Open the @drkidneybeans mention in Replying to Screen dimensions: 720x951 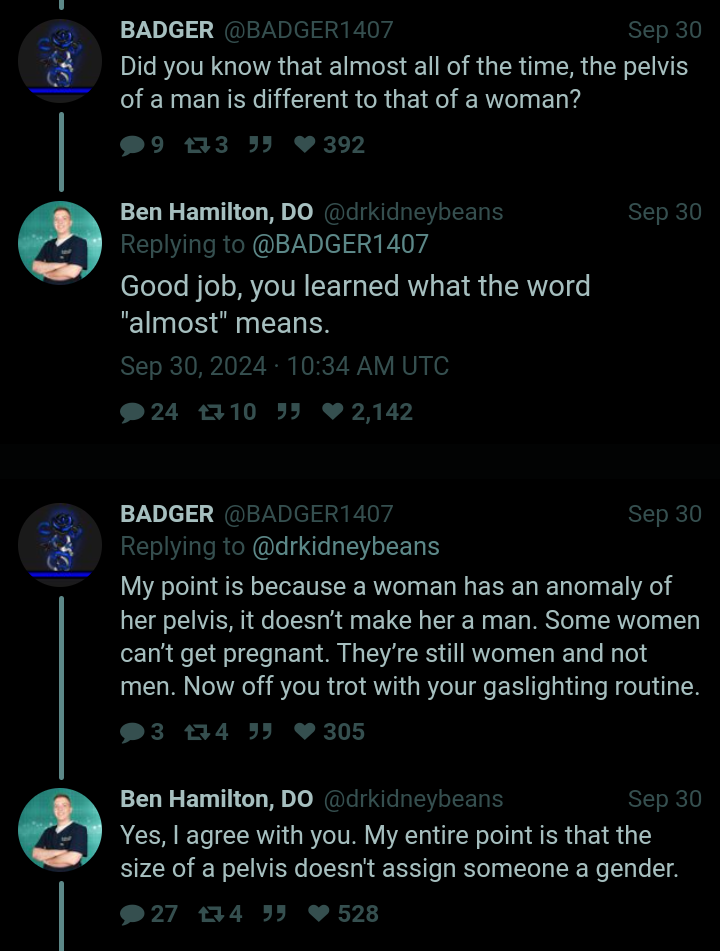point(345,546)
